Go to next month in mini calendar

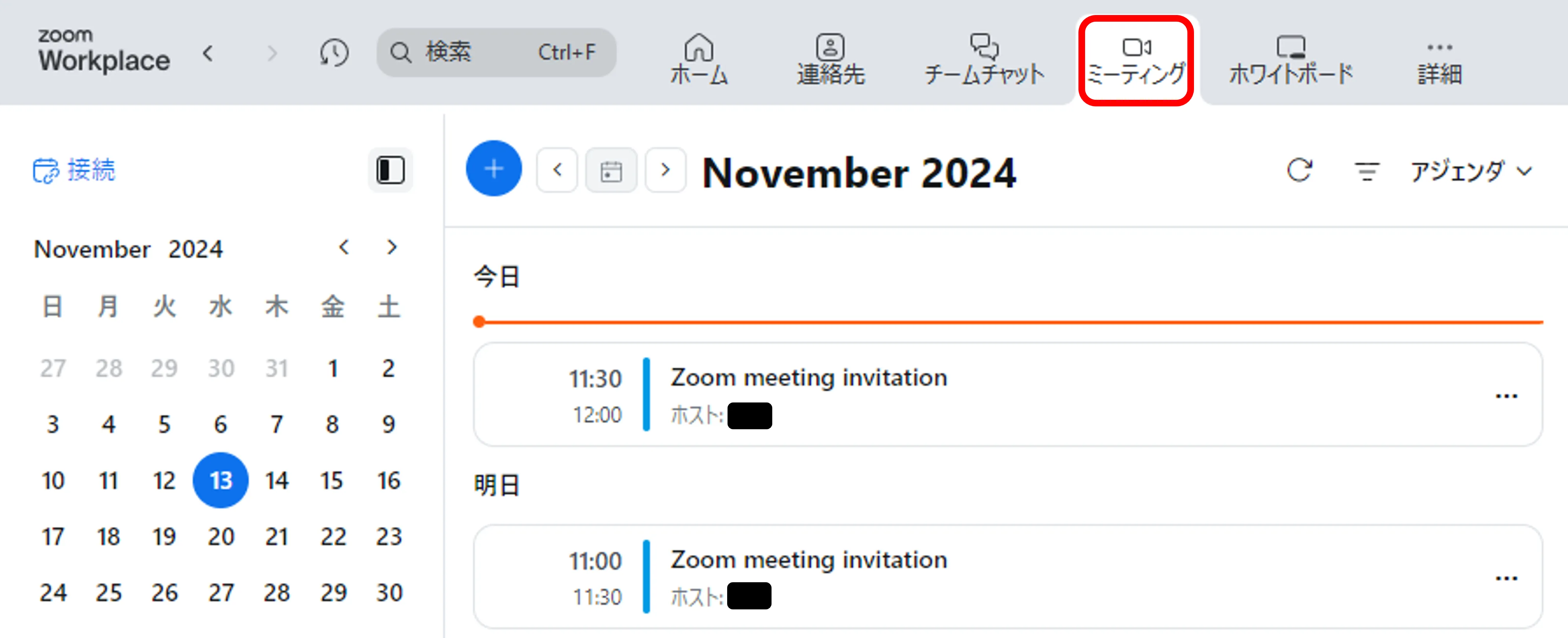pos(392,247)
